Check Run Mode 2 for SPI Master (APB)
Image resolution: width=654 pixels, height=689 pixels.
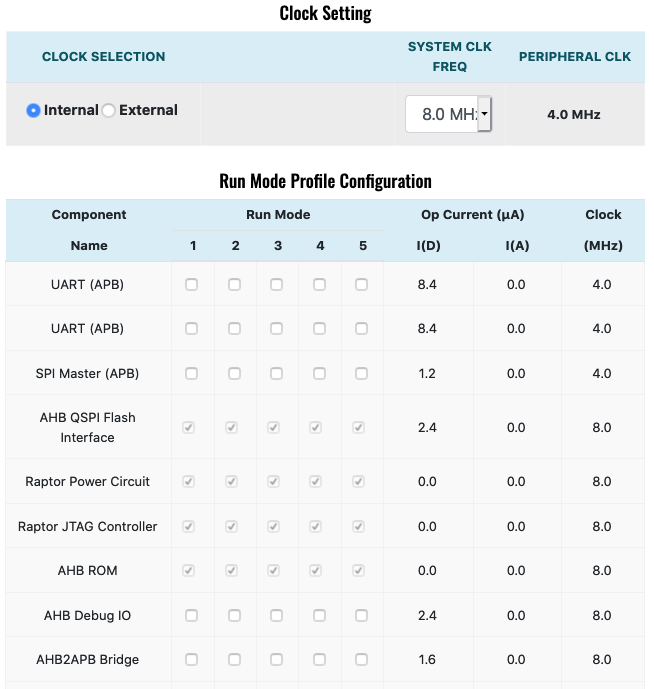(234, 374)
